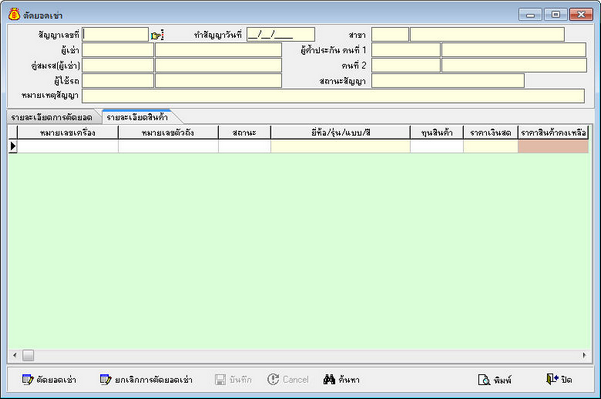Click the ตัดยอดเช่า button

[49, 380]
